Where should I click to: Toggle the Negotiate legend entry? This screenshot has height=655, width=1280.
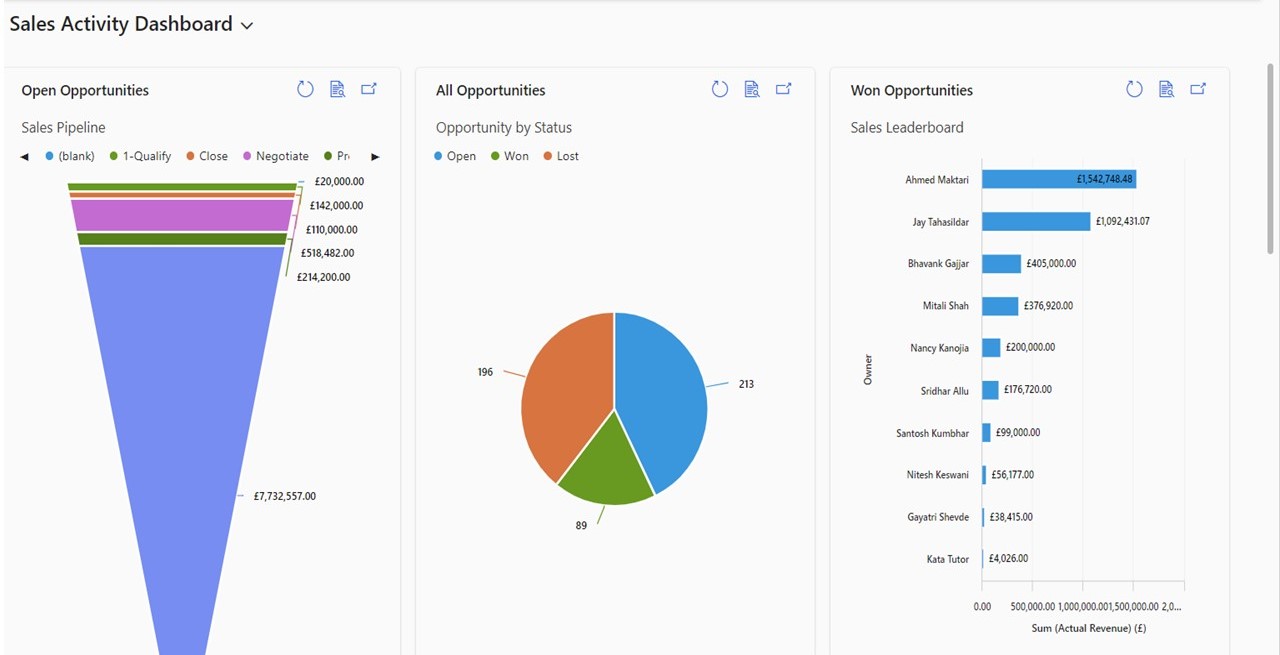(x=276, y=156)
